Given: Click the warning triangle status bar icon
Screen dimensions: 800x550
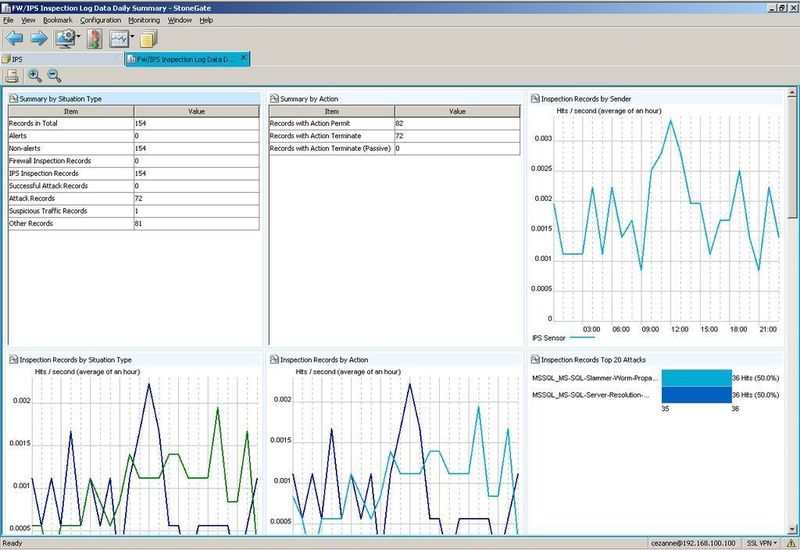Looking at the screenshot, I should [x=790, y=543].
